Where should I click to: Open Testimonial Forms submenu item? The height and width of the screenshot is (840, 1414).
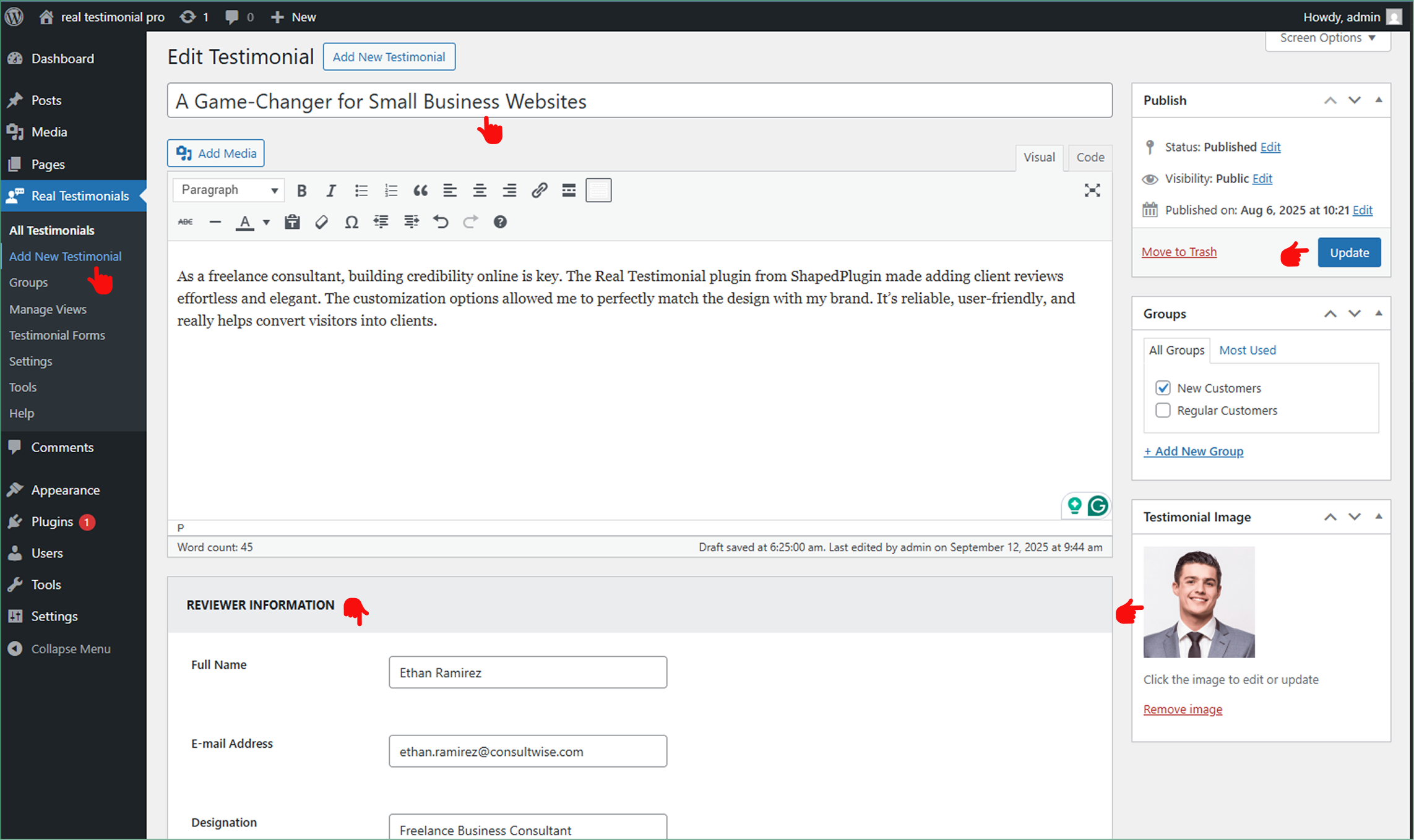pos(57,335)
